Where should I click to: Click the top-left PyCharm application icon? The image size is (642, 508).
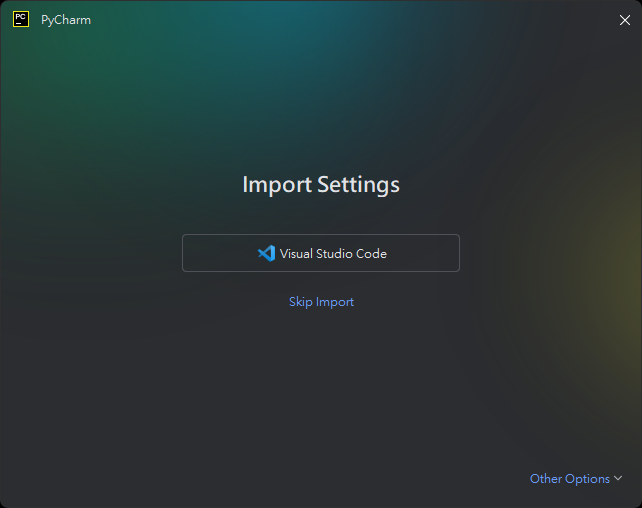(21, 19)
